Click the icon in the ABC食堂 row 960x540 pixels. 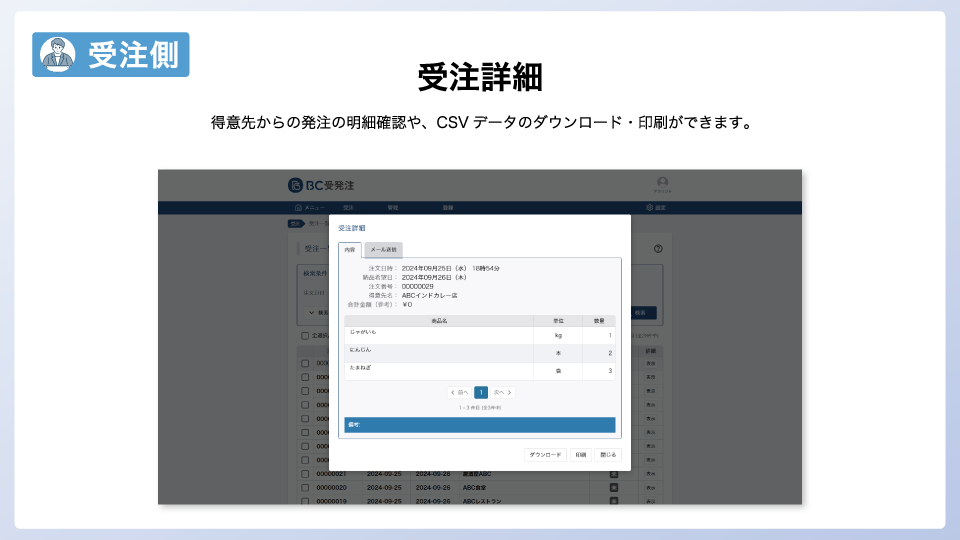(x=613, y=488)
